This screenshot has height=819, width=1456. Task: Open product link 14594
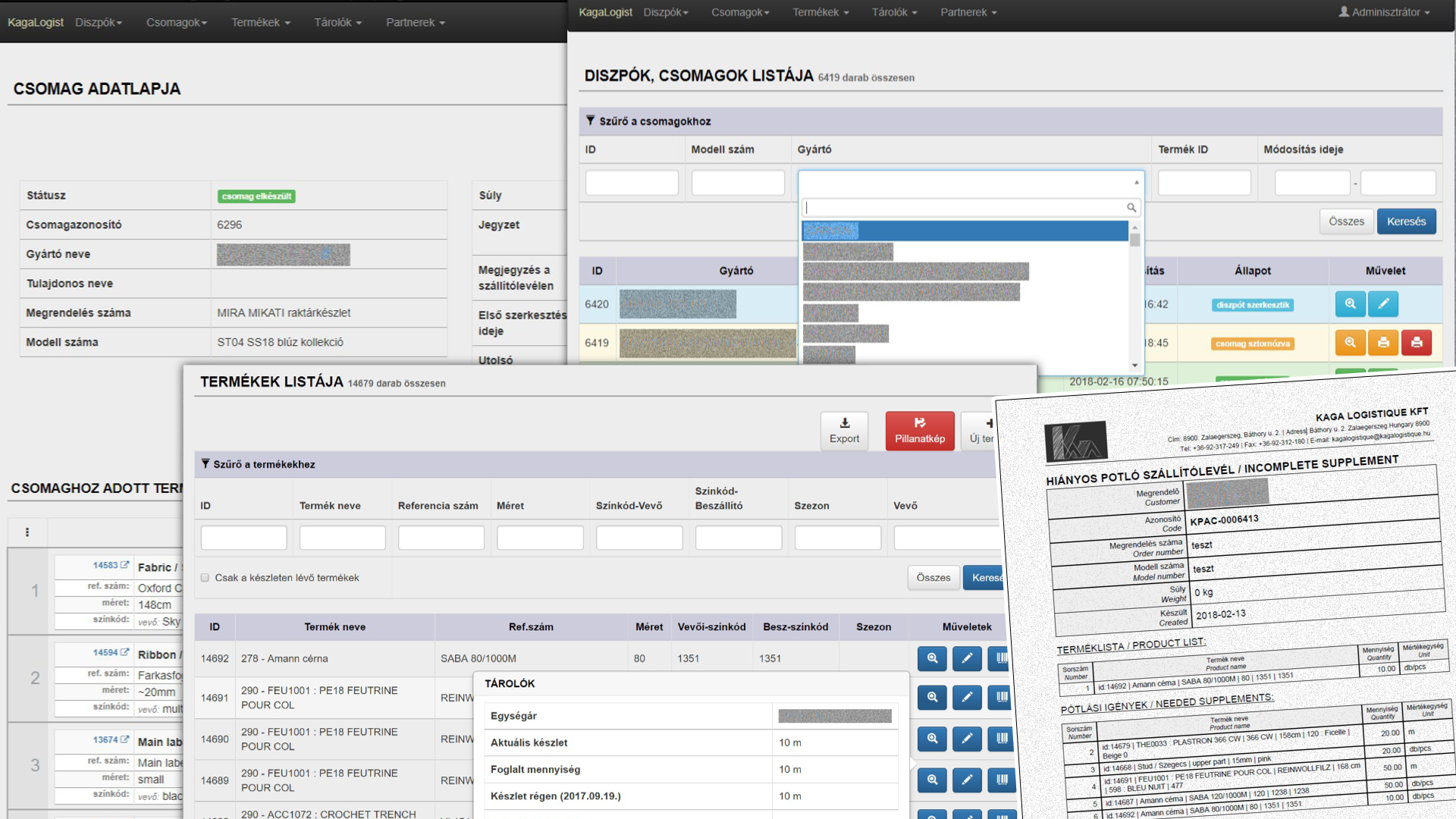point(111,652)
